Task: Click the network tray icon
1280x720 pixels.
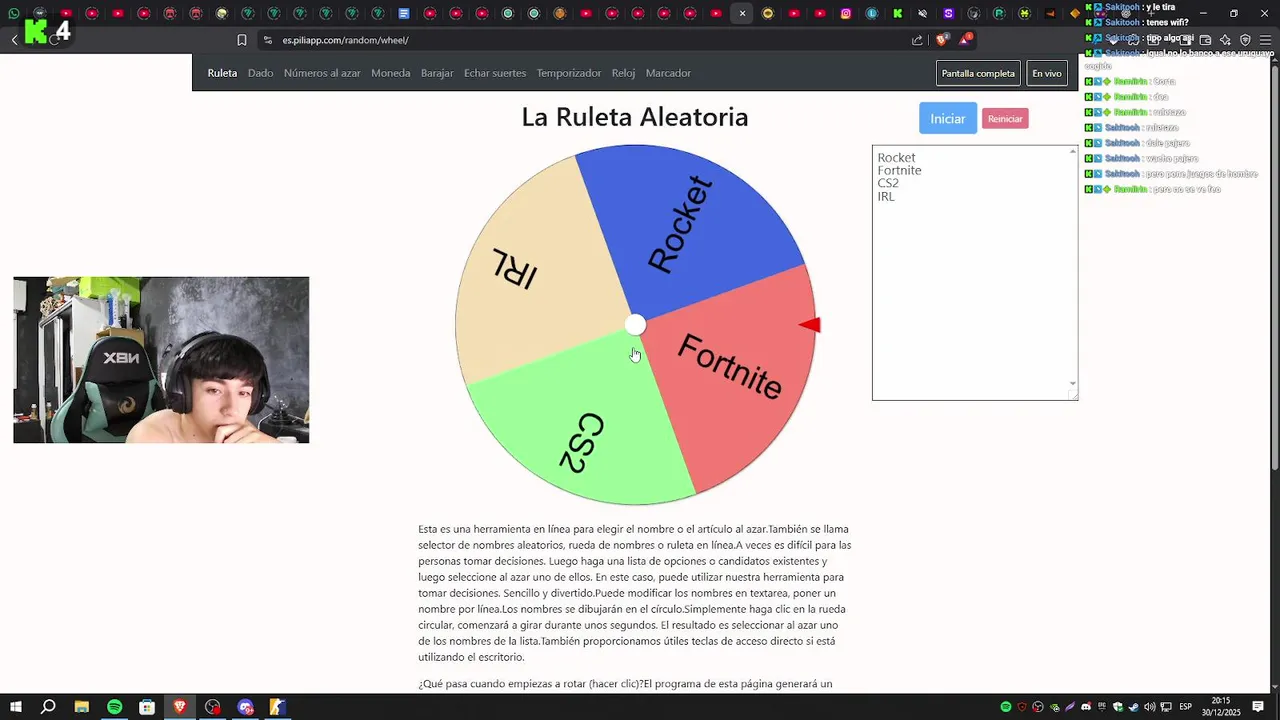Action: (1166, 707)
